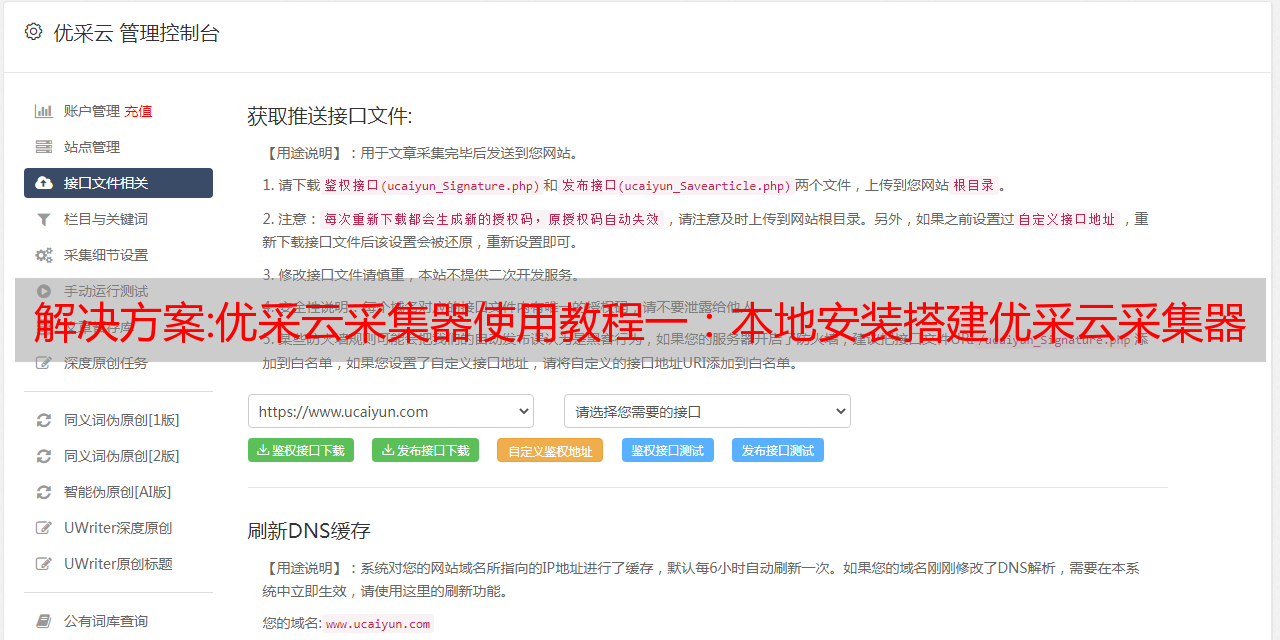Screen dimensions: 1280x640
Task: Select the 接口文件相关 menu item
Action: point(118,183)
